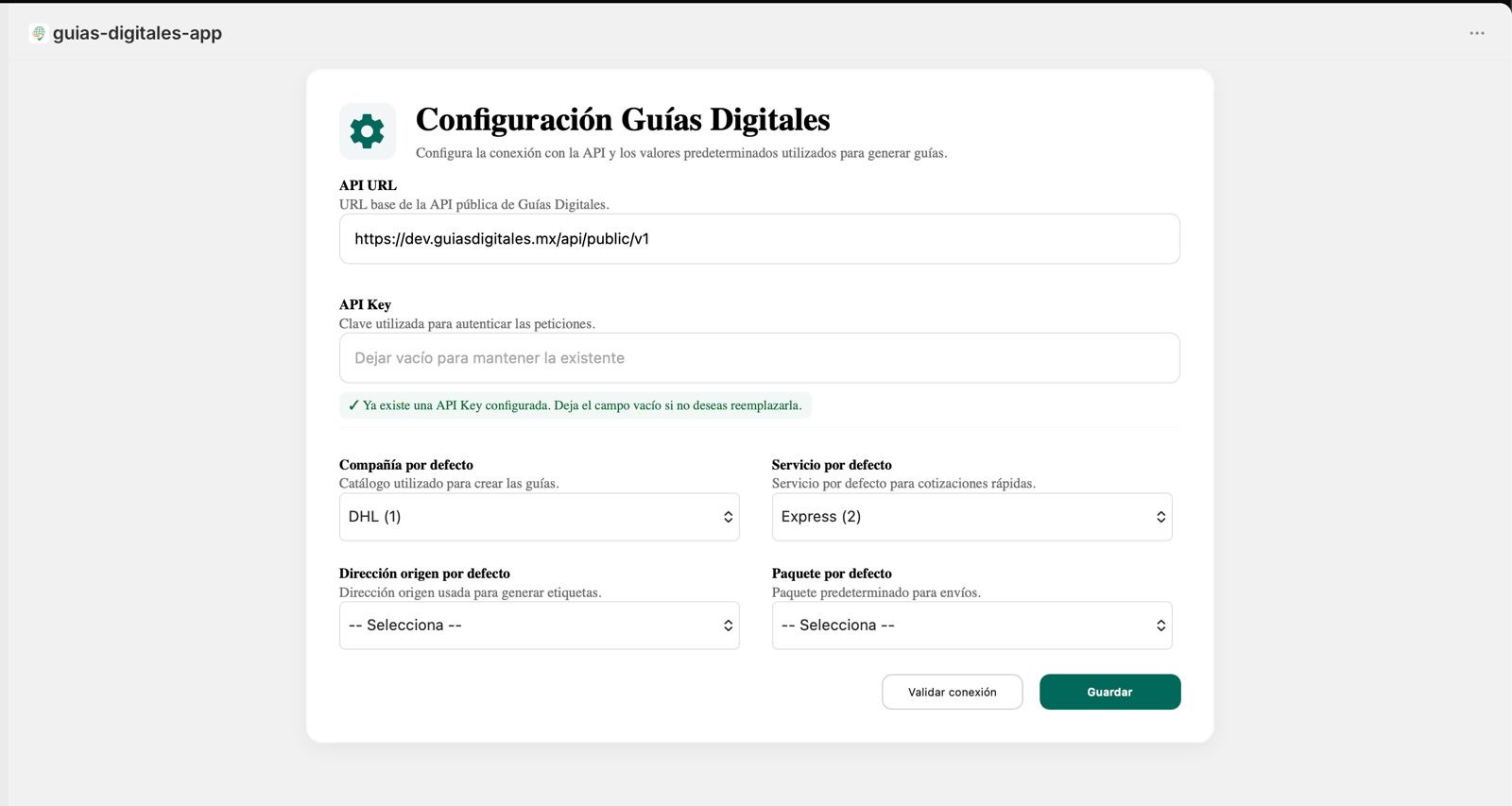1512x806 pixels.
Task: Click the Validar conexión button
Action: coord(952,692)
